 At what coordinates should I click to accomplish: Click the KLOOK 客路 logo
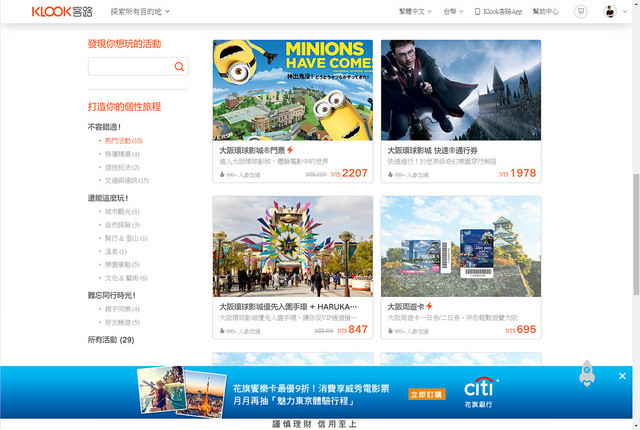(62, 11)
